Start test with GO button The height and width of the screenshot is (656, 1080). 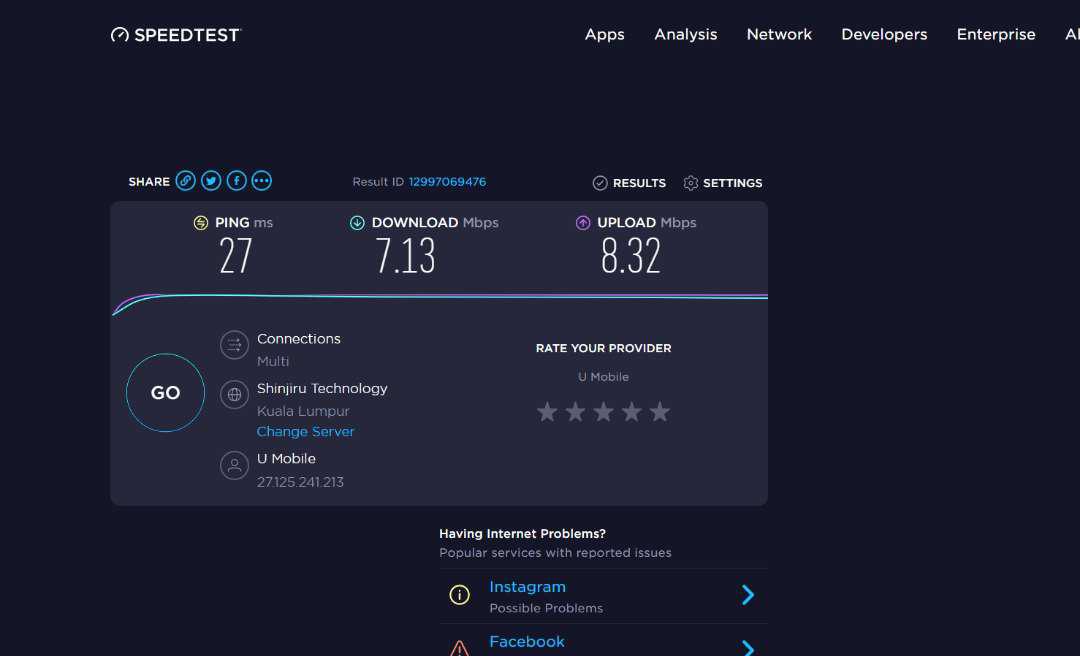[165, 393]
